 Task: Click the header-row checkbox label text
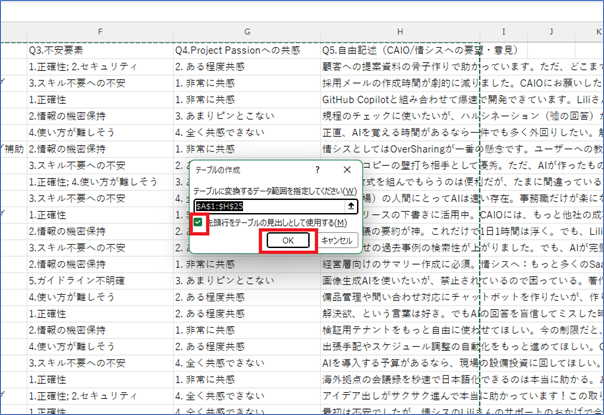pyautogui.click(x=278, y=222)
